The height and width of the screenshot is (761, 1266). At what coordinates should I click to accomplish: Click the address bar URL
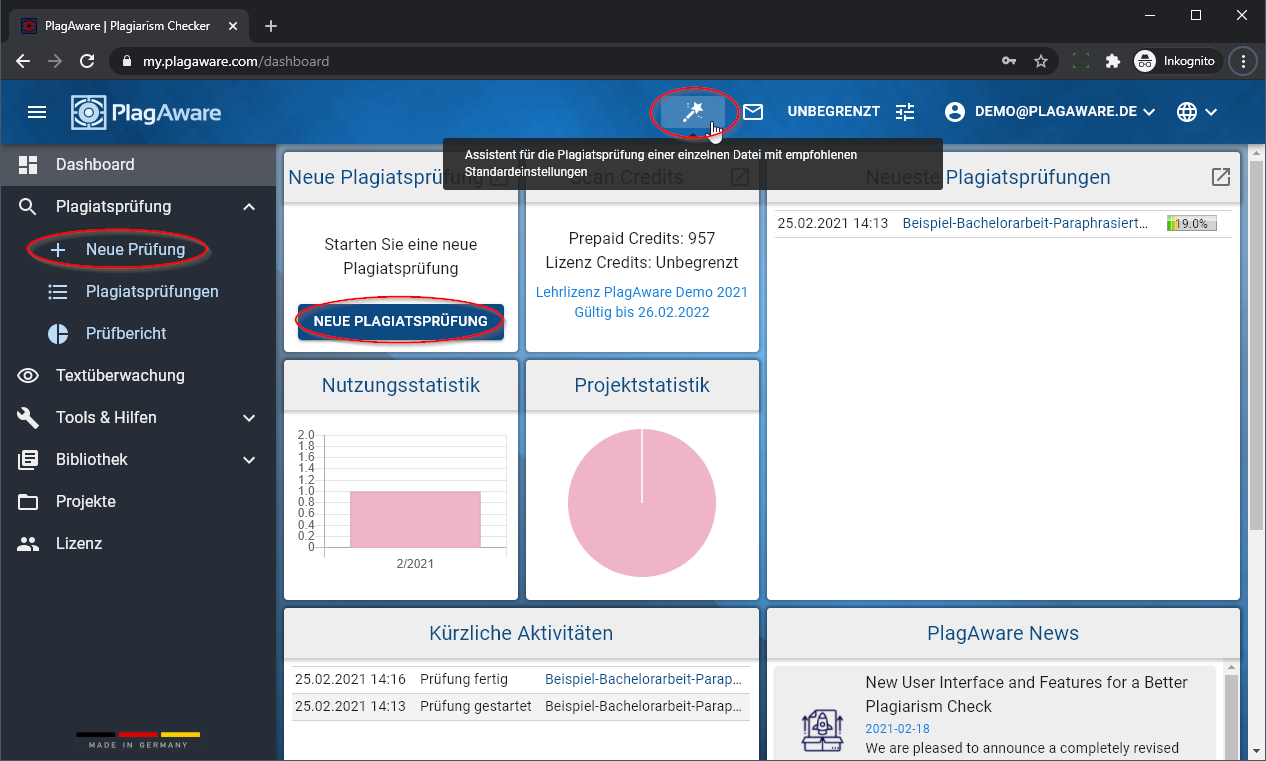click(236, 61)
